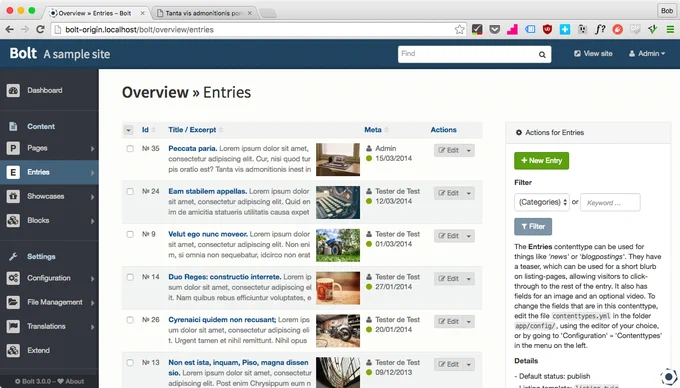
Task: Click the Showcases sidebar icon
Action: click(13, 196)
